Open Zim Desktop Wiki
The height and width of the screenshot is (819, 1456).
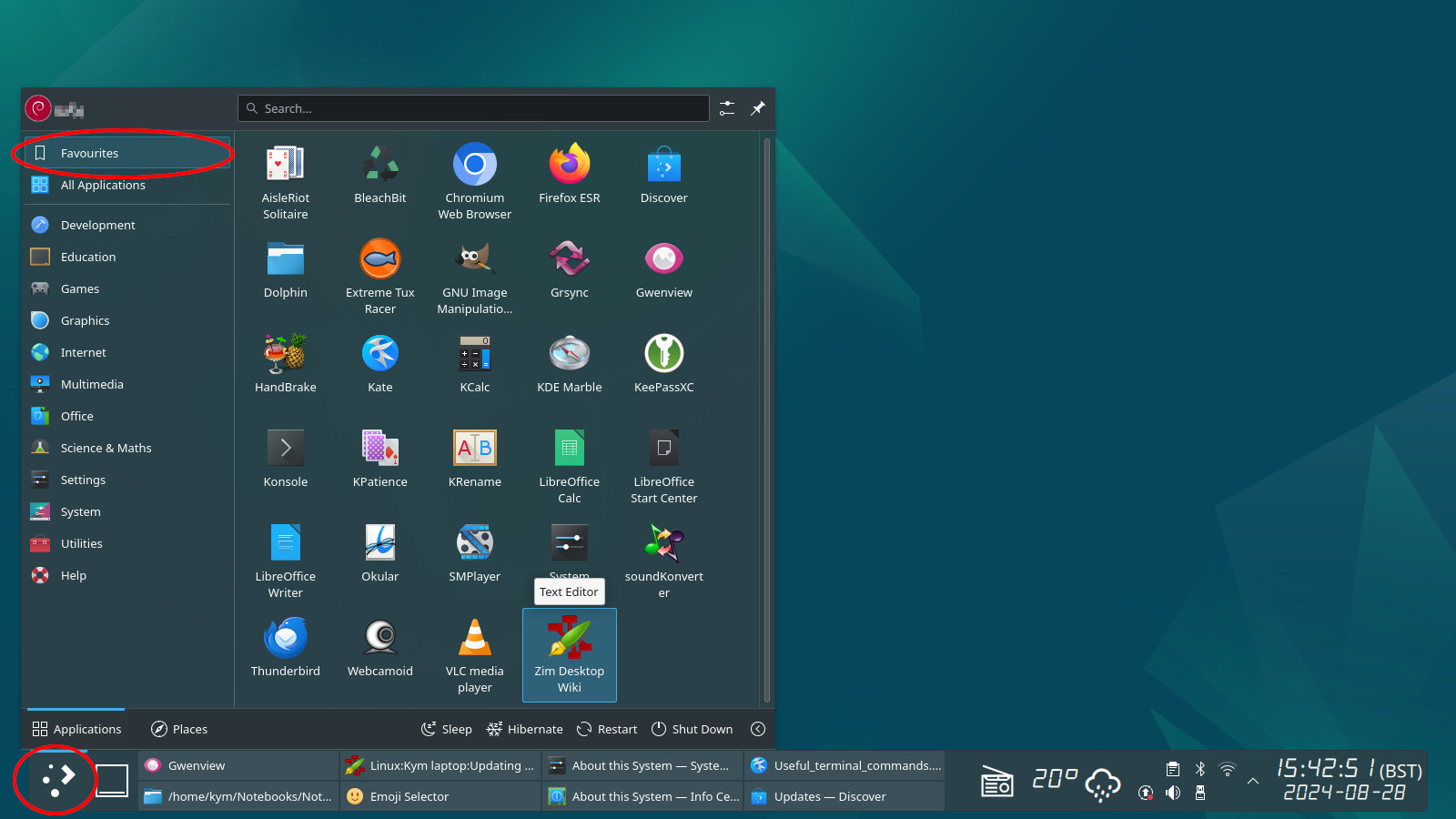click(x=569, y=653)
